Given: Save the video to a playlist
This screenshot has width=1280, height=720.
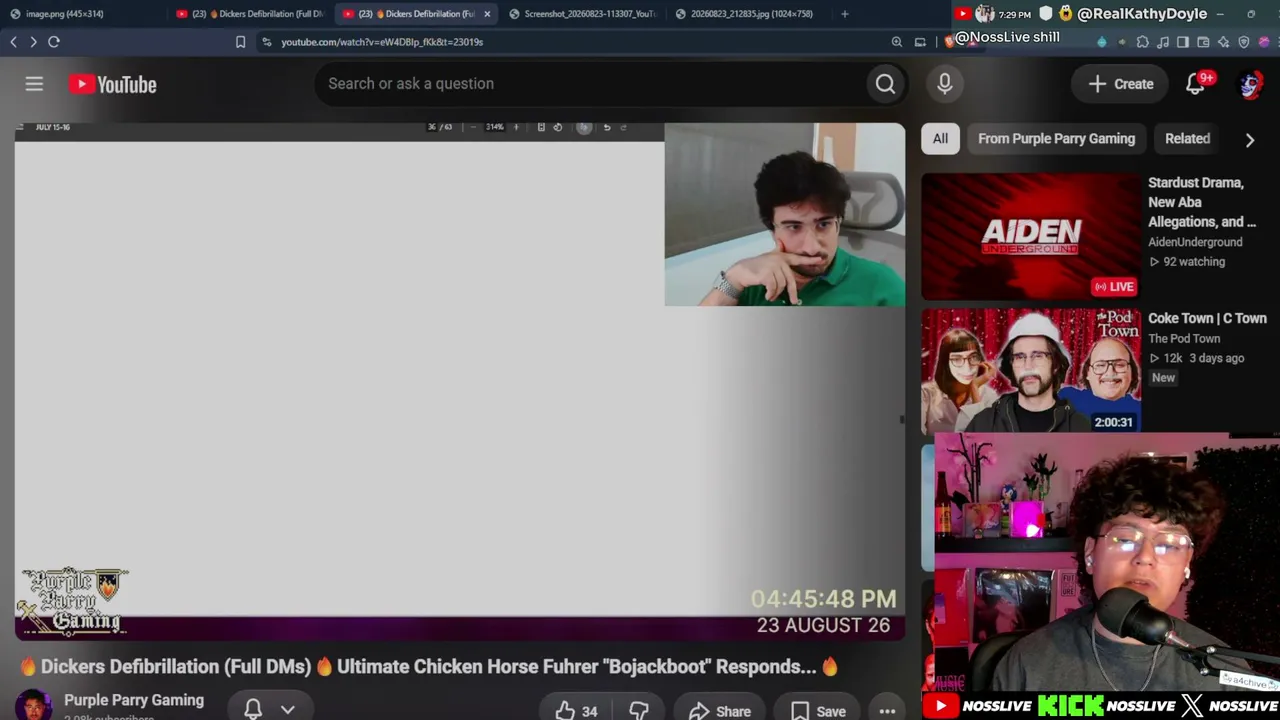Looking at the screenshot, I should click(818, 711).
